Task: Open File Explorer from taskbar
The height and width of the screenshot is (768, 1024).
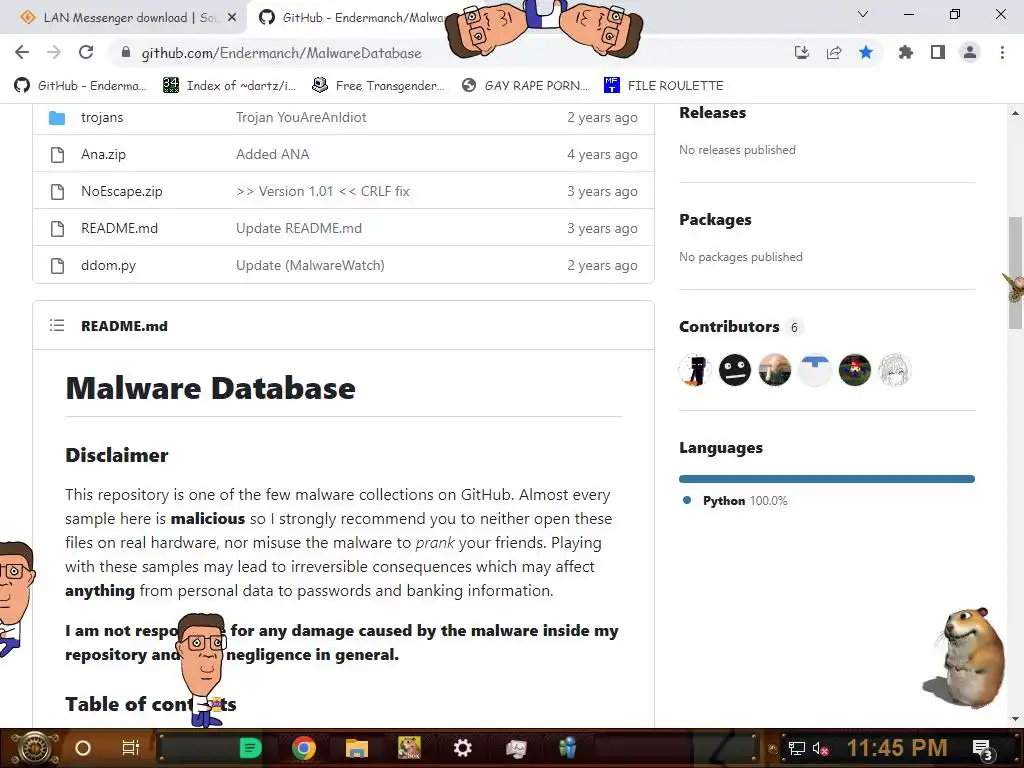Action: pyautogui.click(x=357, y=748)
